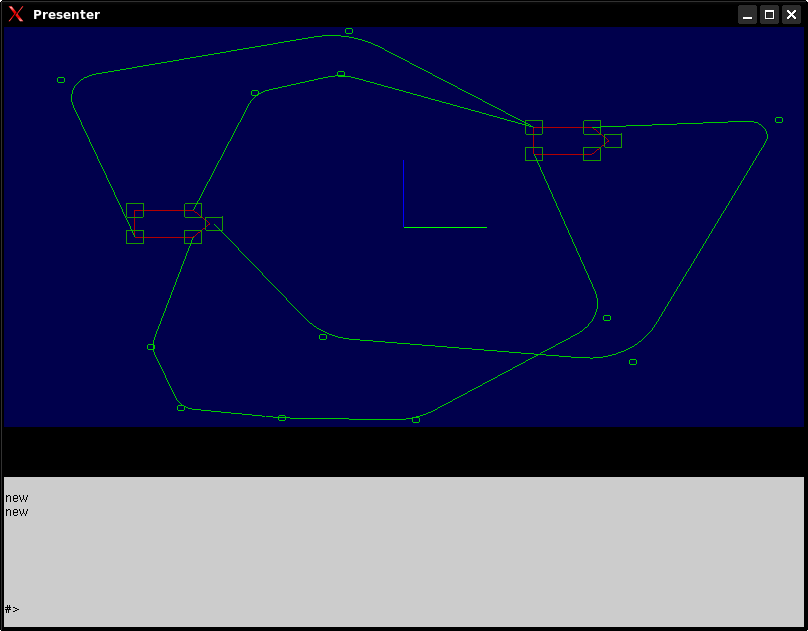Image resolution: width=808 pixels, height=631 pixels.
Task: Pick top-left square handle of right red shape
Action: 534,127
